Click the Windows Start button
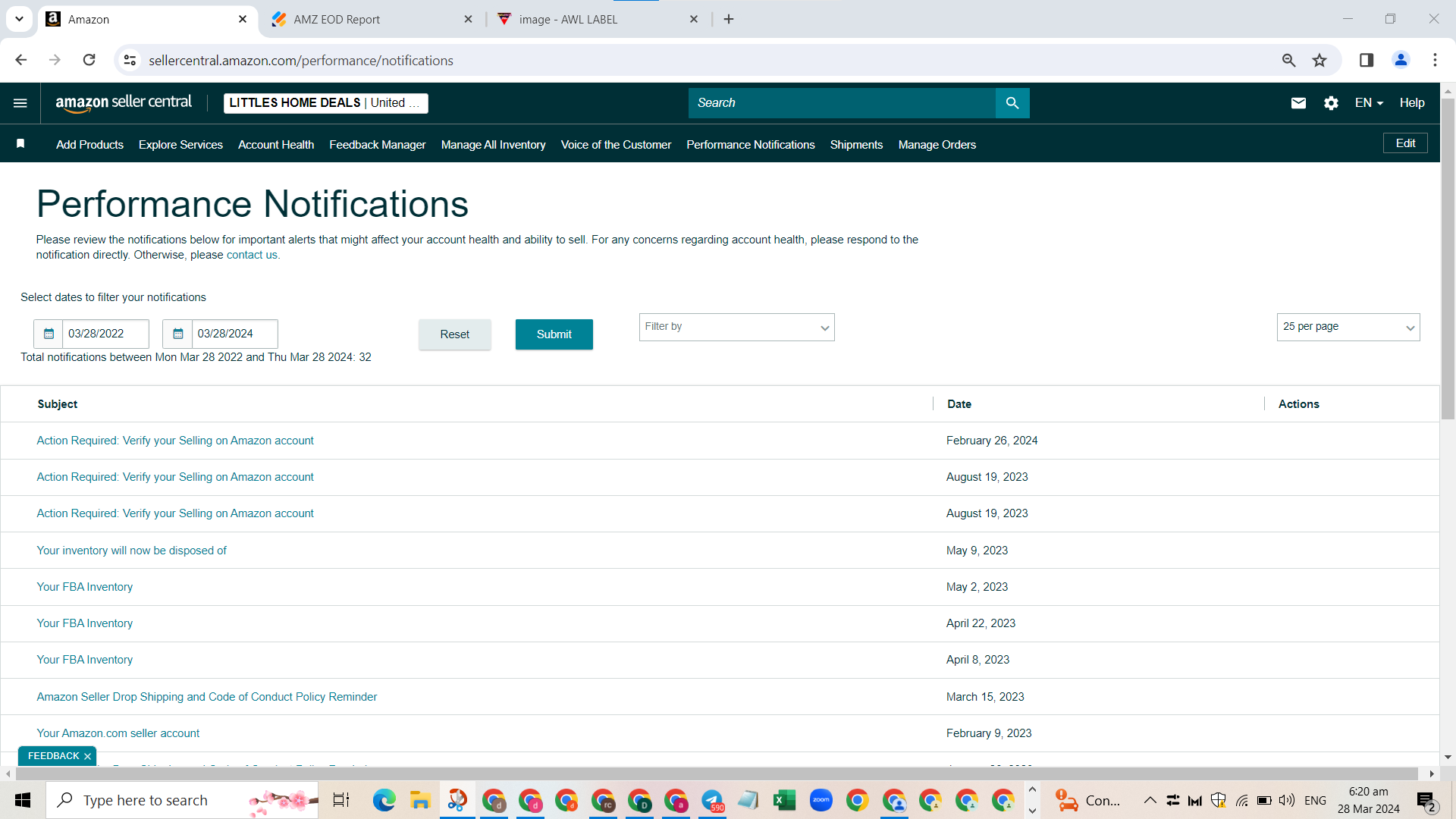The image size is (1456, 819). 23,800
